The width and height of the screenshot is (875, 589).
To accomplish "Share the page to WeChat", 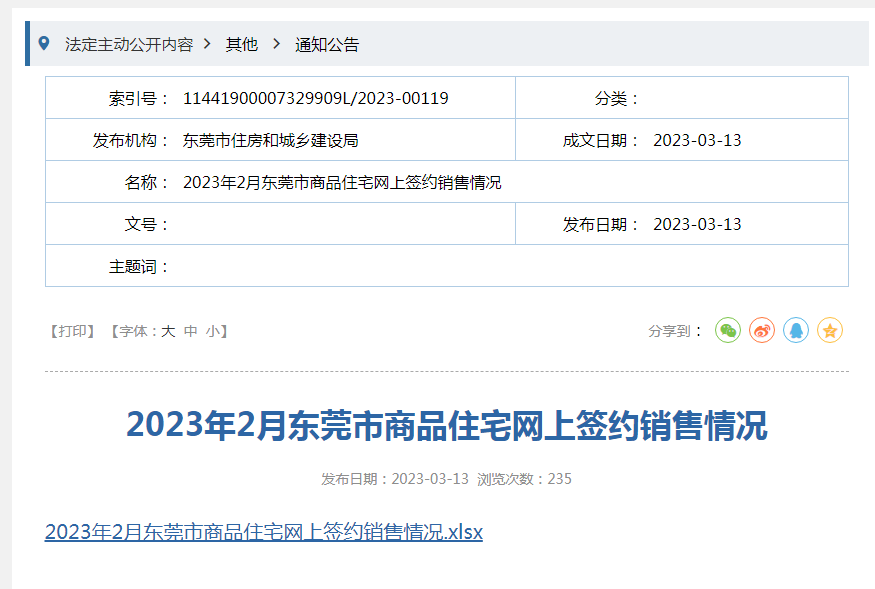I will [728, 331].
